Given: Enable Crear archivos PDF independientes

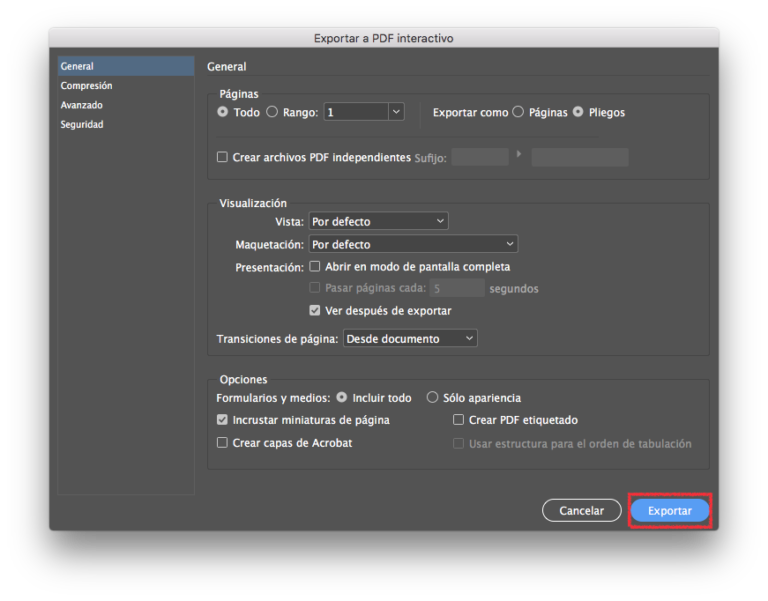Looking at the screenshot, I should (222, 157).
